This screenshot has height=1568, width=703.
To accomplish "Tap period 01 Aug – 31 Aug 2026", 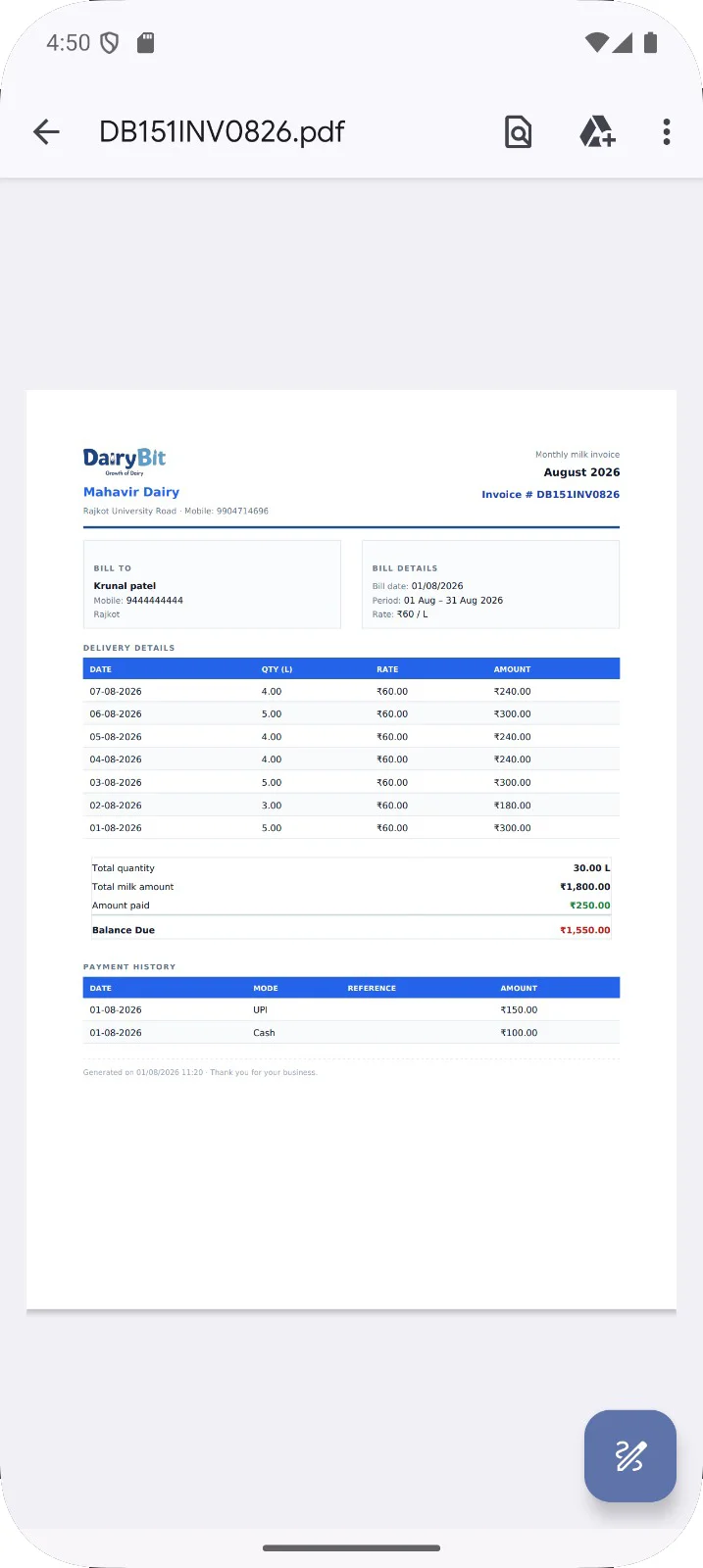I will [x=453, y=601].
